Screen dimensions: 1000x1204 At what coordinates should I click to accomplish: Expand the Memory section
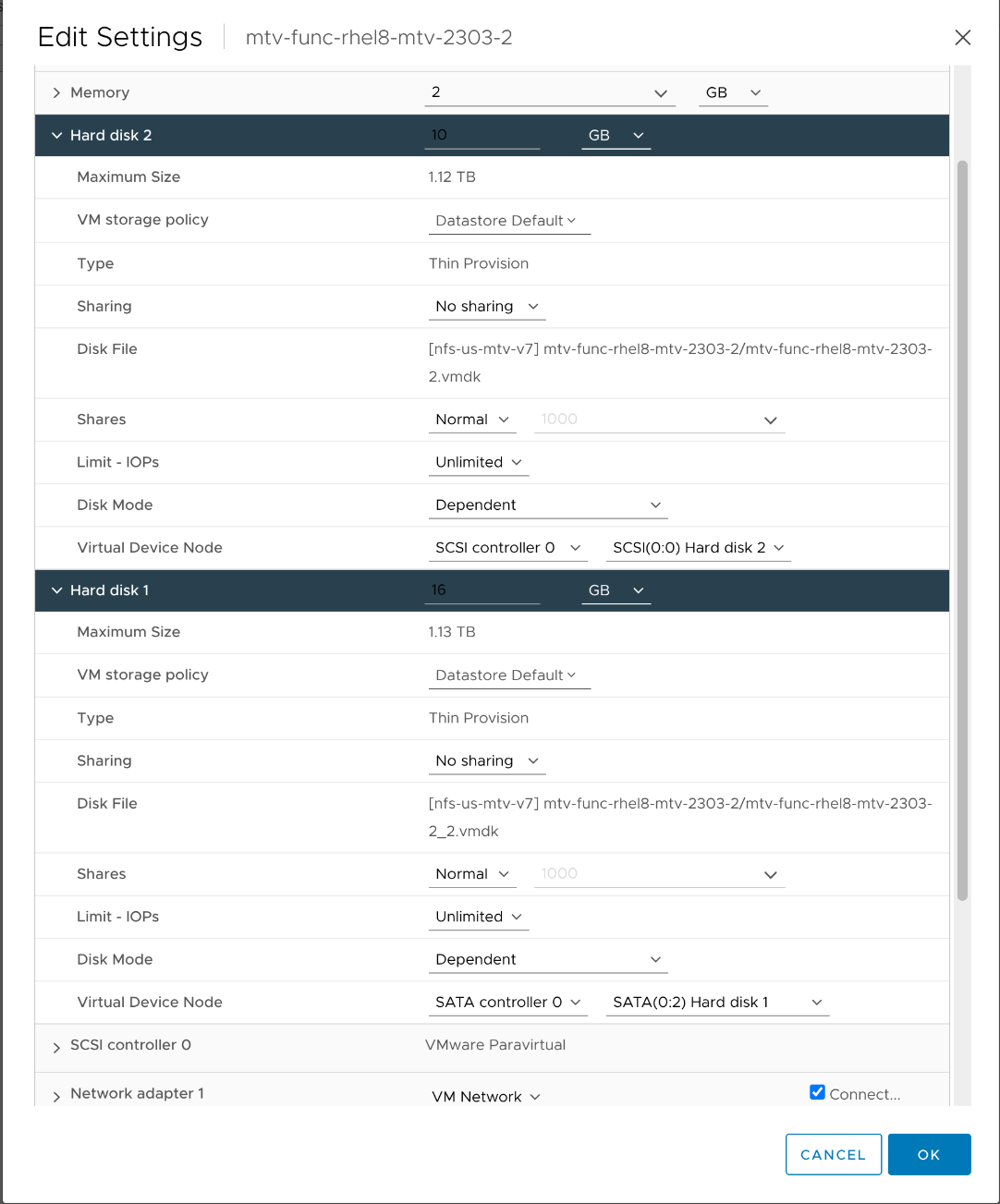[57, 92]
